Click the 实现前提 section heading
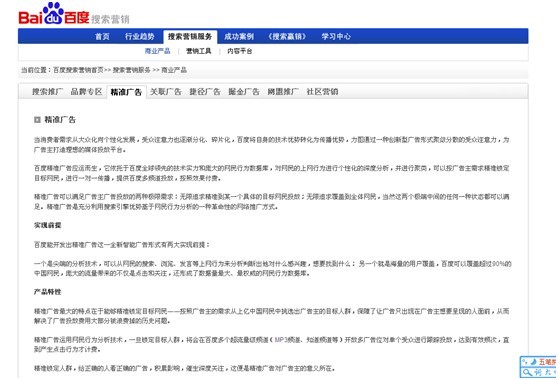 (47, 225)
